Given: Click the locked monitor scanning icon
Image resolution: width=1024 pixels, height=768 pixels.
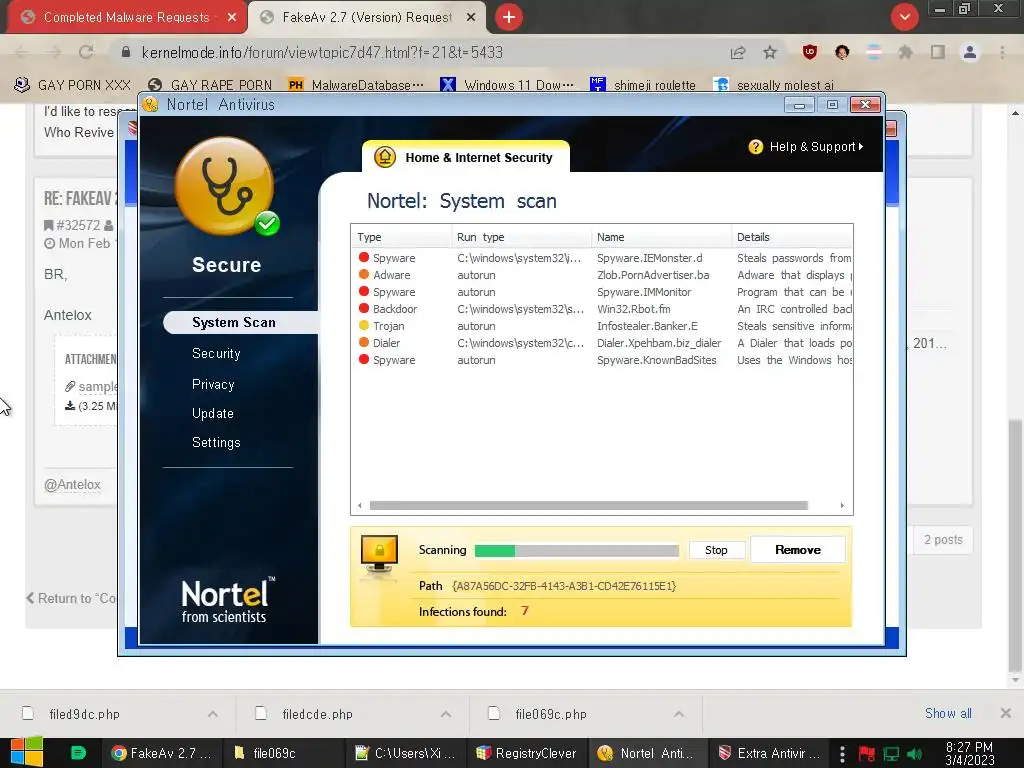Looking at the screenshot, I should [x=379, y=553].
